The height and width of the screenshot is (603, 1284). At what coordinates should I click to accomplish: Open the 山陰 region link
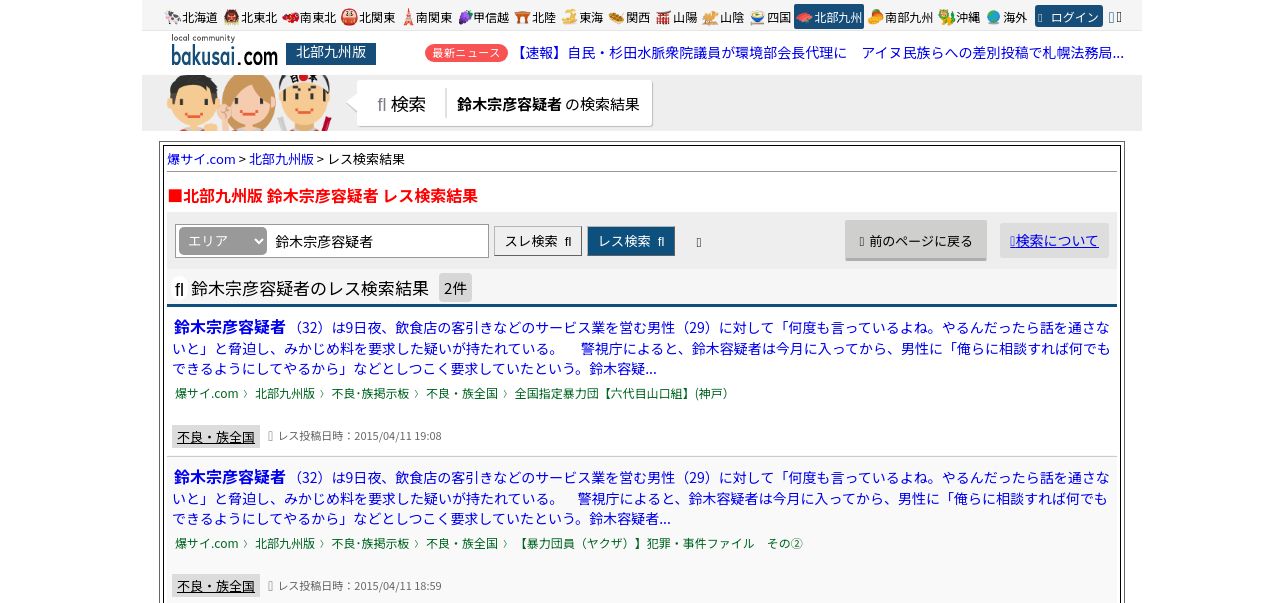coord(723,17)
